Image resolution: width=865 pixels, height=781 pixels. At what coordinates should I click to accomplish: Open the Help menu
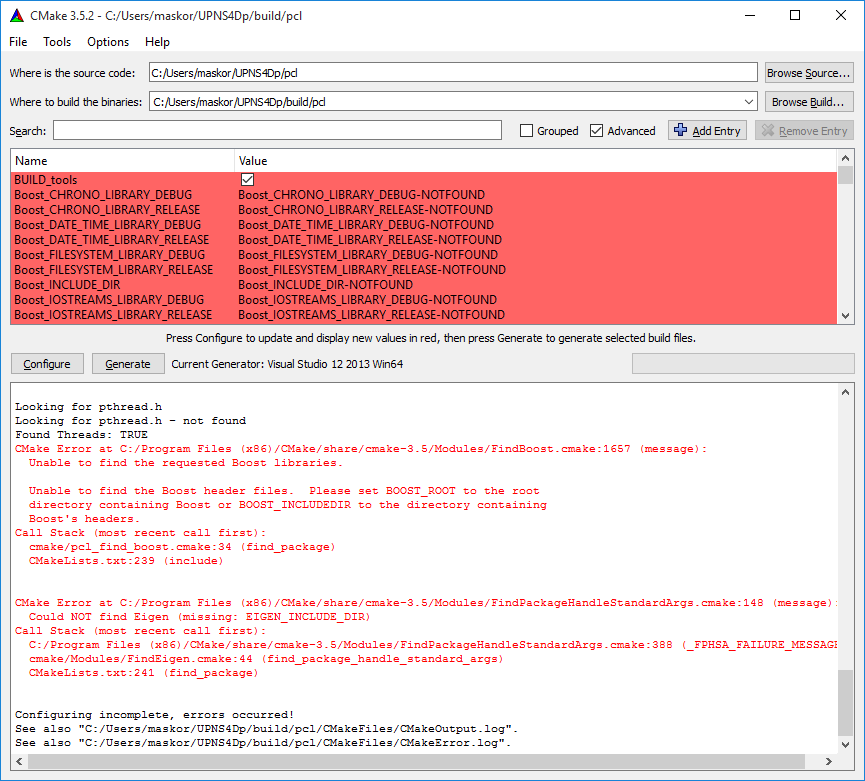pyautogui.click(x=157, y=42)
